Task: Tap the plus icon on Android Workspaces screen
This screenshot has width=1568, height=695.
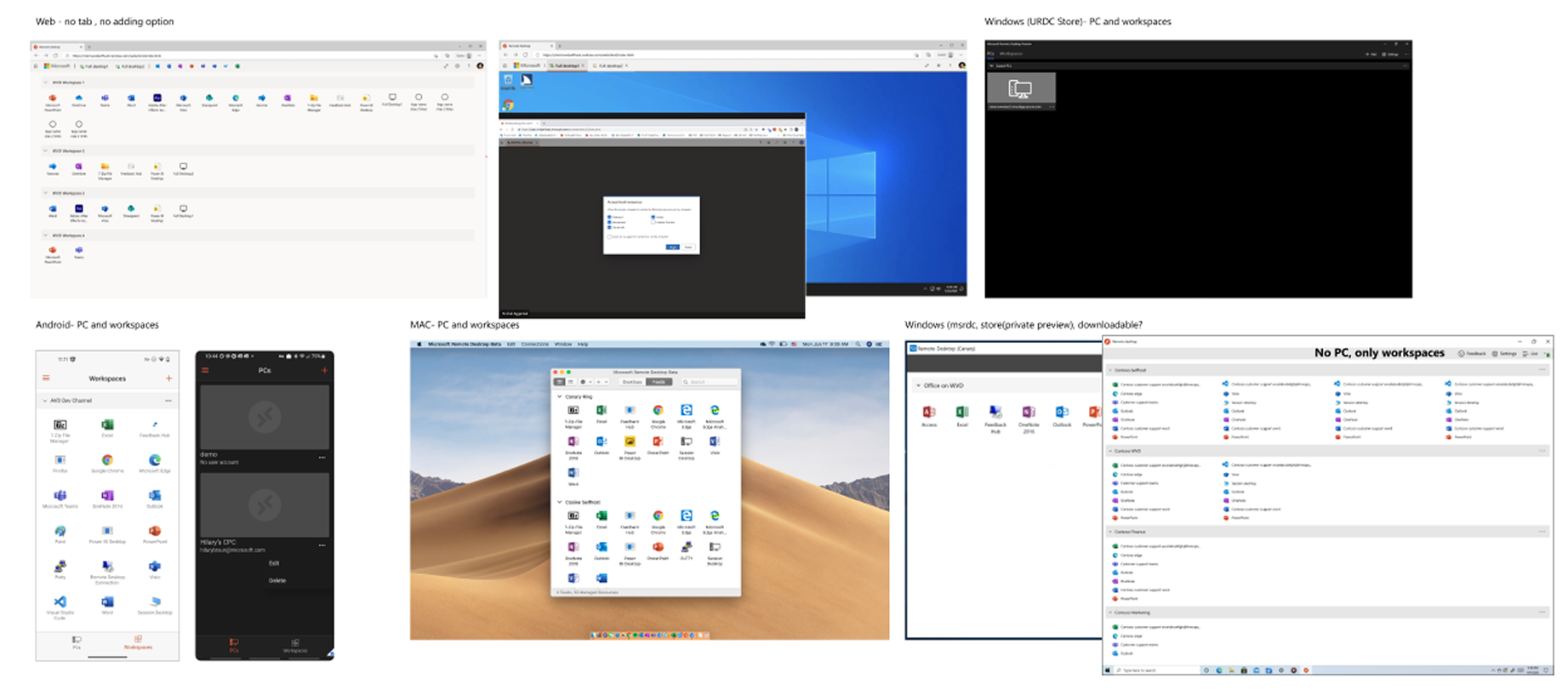Action: tap(168, 378)
